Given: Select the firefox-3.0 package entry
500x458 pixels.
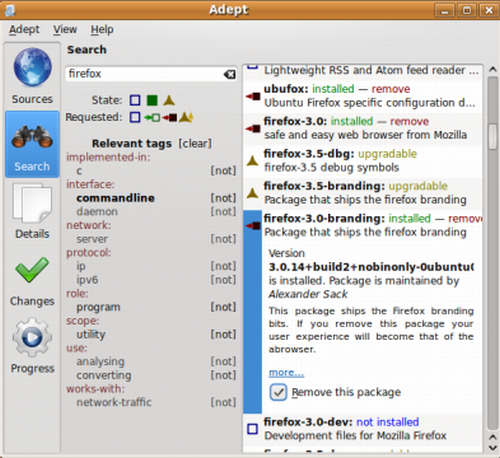Looking at the screenshot, I should tap(363, 128).
